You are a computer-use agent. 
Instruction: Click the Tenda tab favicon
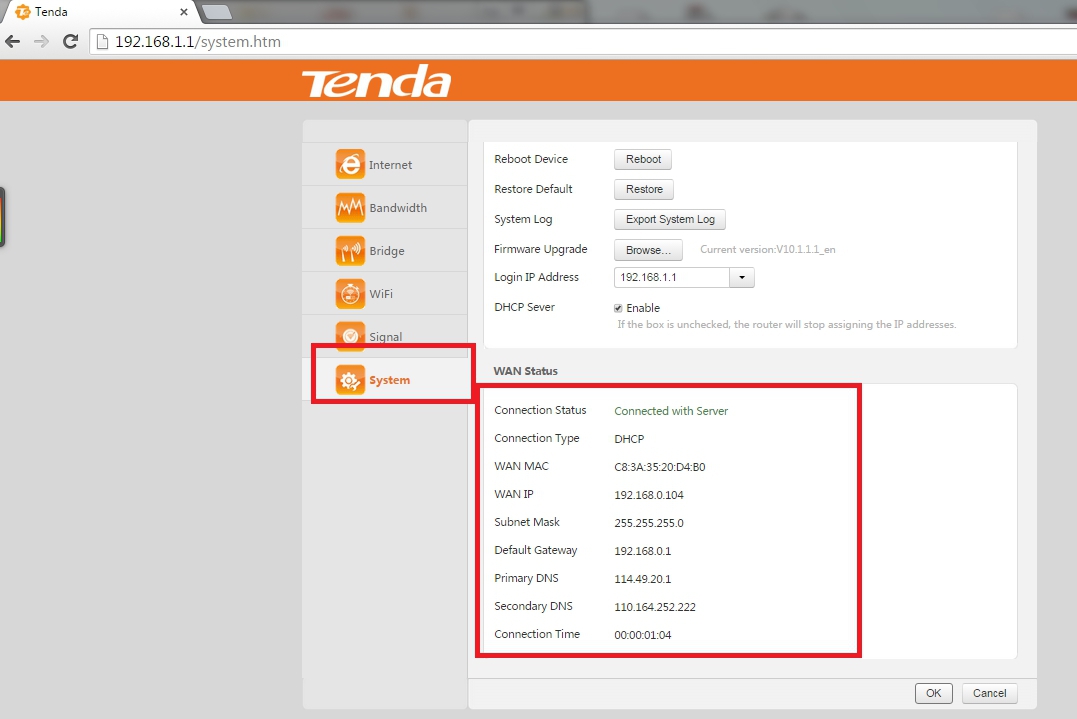click(x=23, y=12)
